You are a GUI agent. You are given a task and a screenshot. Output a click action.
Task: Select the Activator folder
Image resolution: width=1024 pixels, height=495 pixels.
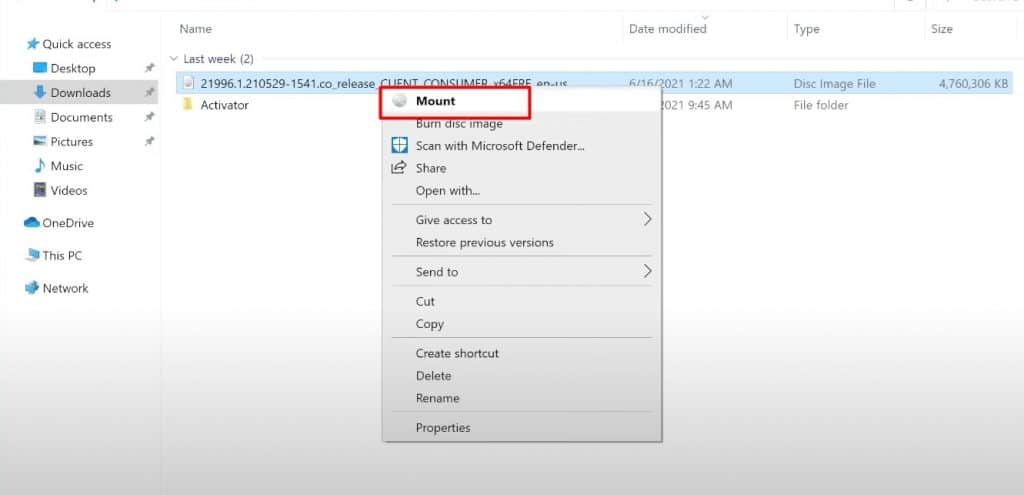225,104
